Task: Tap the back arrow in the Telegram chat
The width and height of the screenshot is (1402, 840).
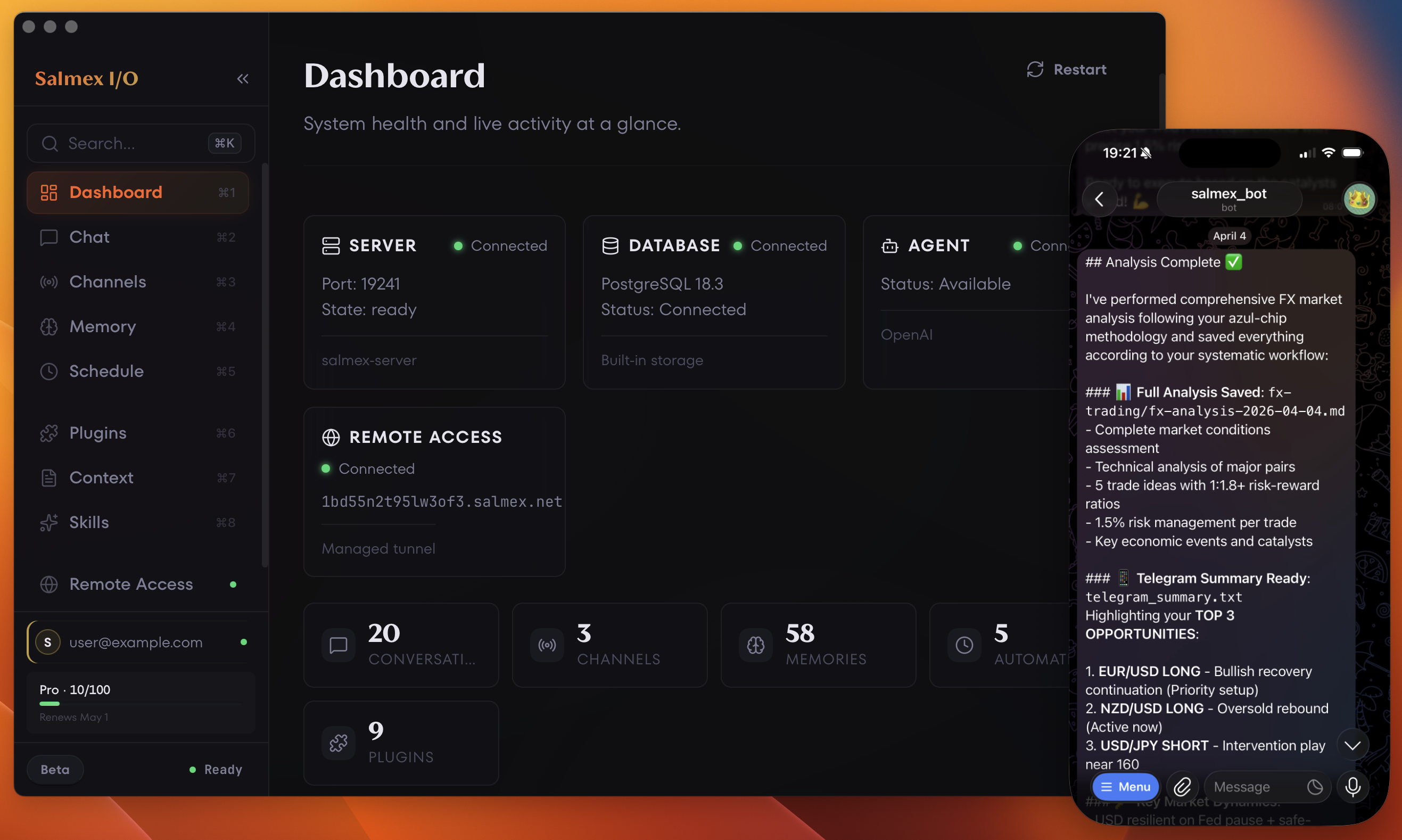Action: [1100, 199]
